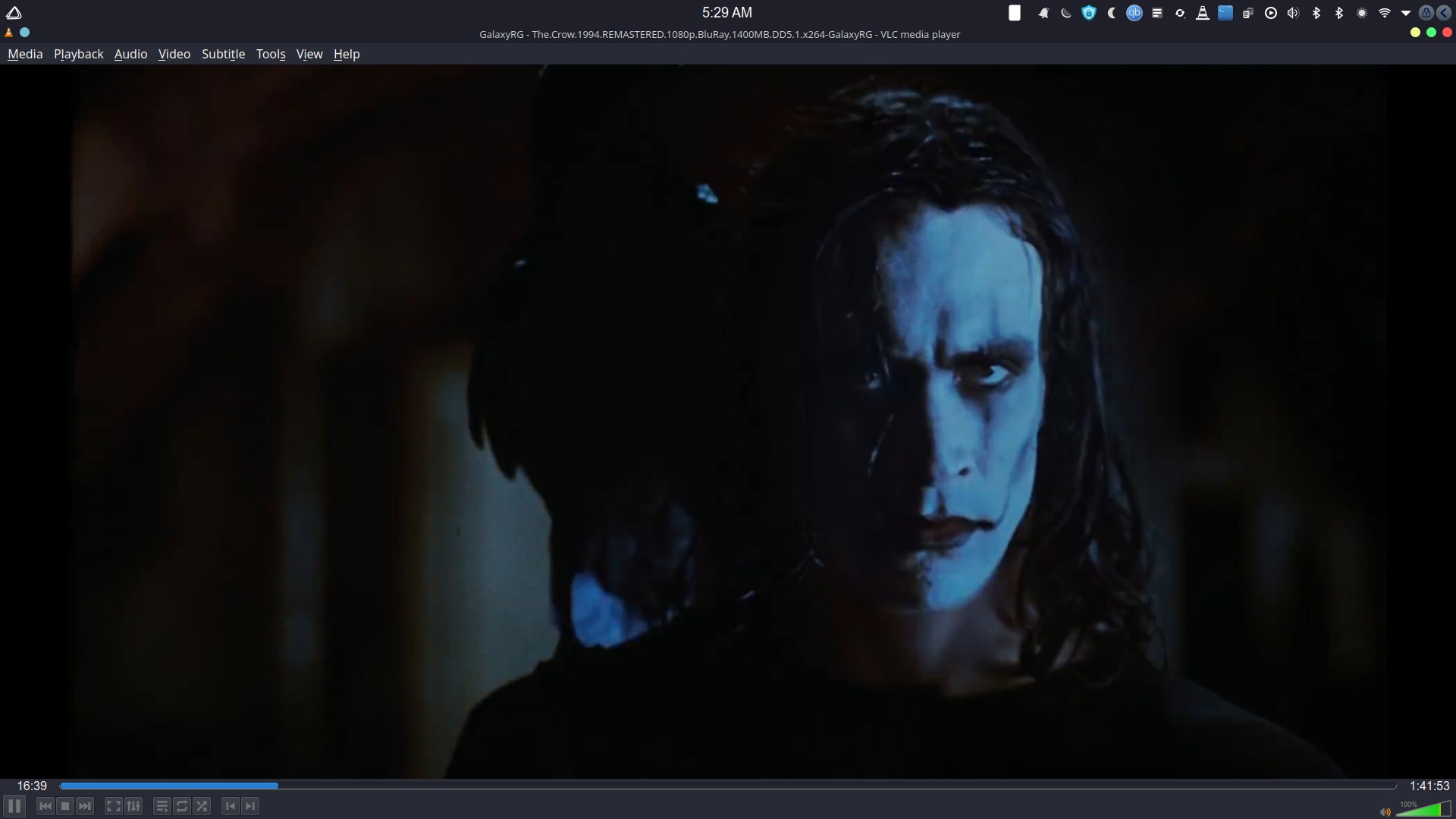Open the Subtitle menu
Image resolution: width=1456 pixels, height=819 pixels.
click(223, 54)
